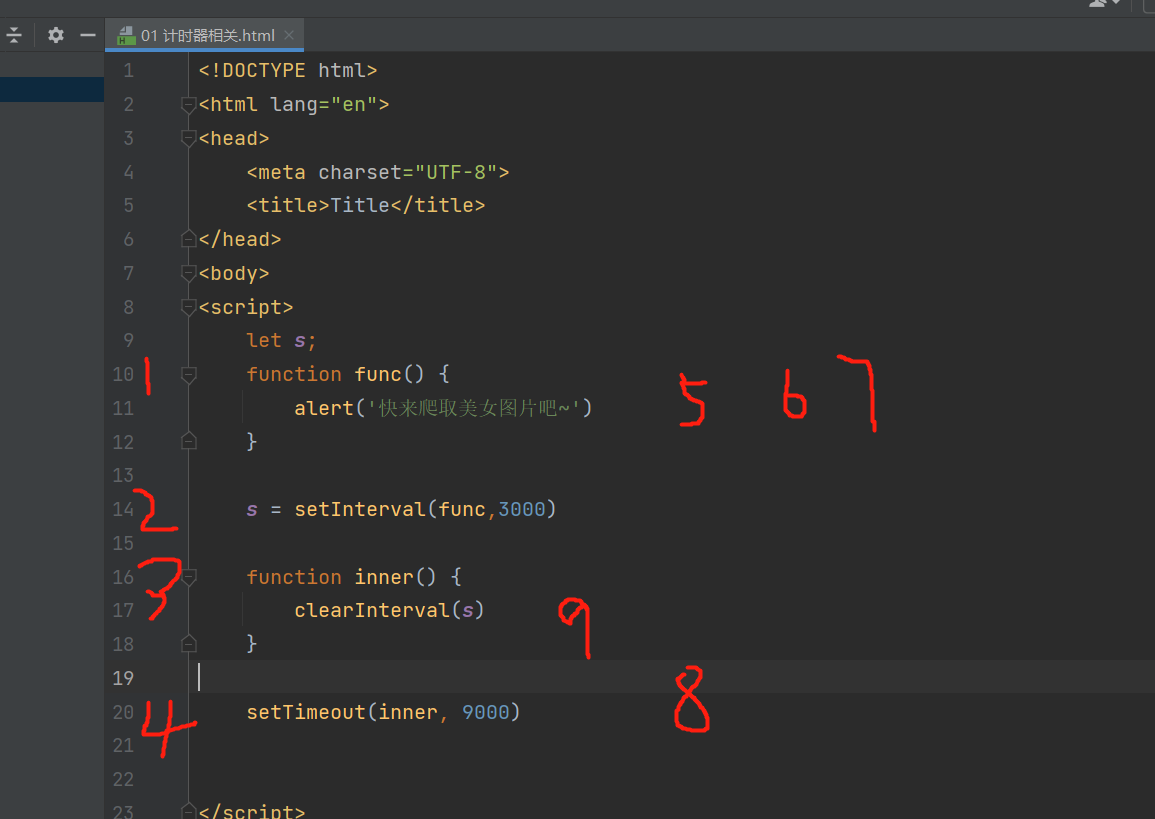Click the func name in function declaration
This screenshot has width=1155, height=819.
pyautogui.click(x=378, y=374)
